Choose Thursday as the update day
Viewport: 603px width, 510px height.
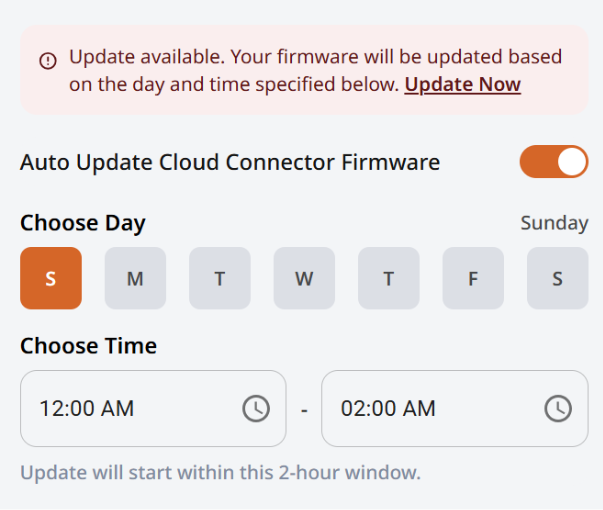point(388,278)
